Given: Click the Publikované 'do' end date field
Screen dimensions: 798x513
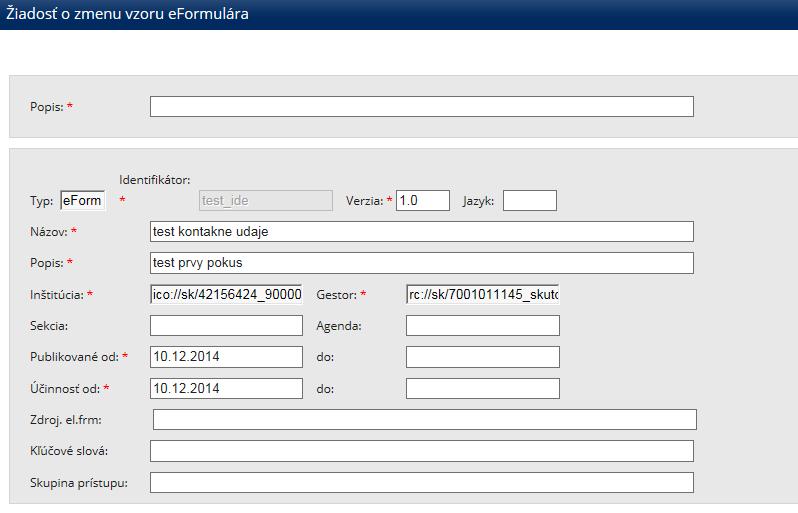Looking at the screenshot, I should pos(482,357).
